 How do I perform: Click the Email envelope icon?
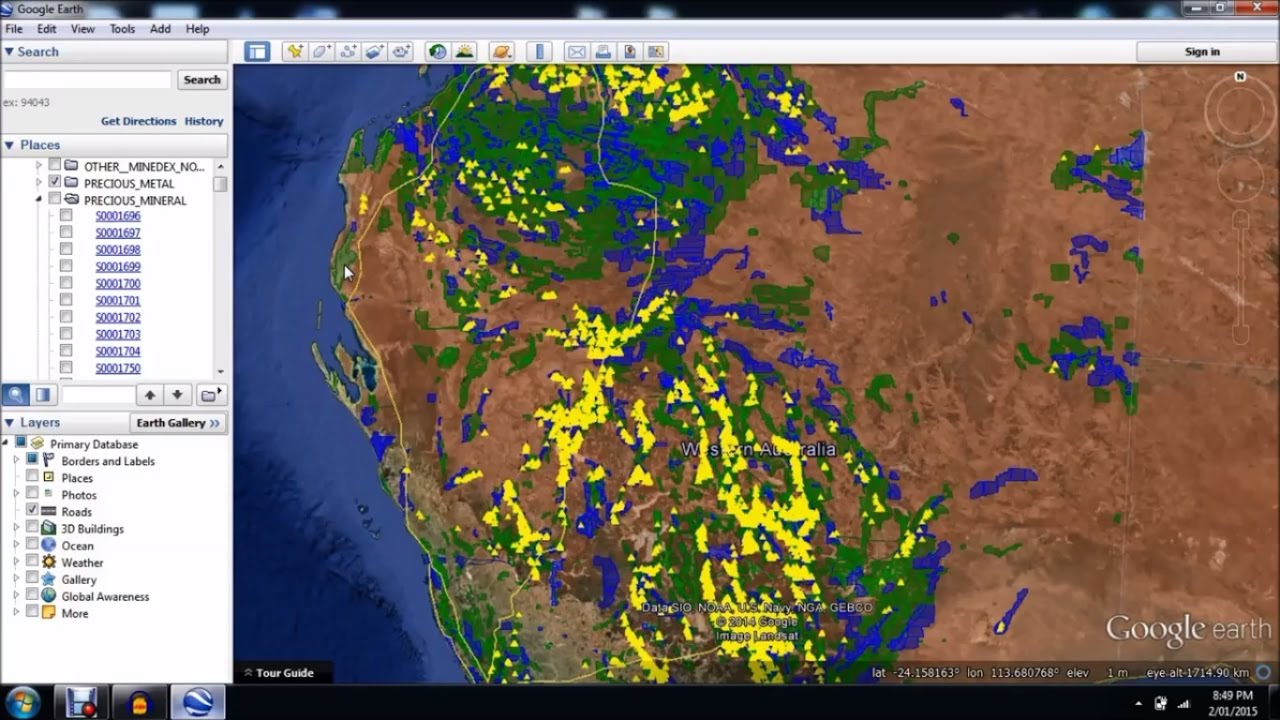576,52
